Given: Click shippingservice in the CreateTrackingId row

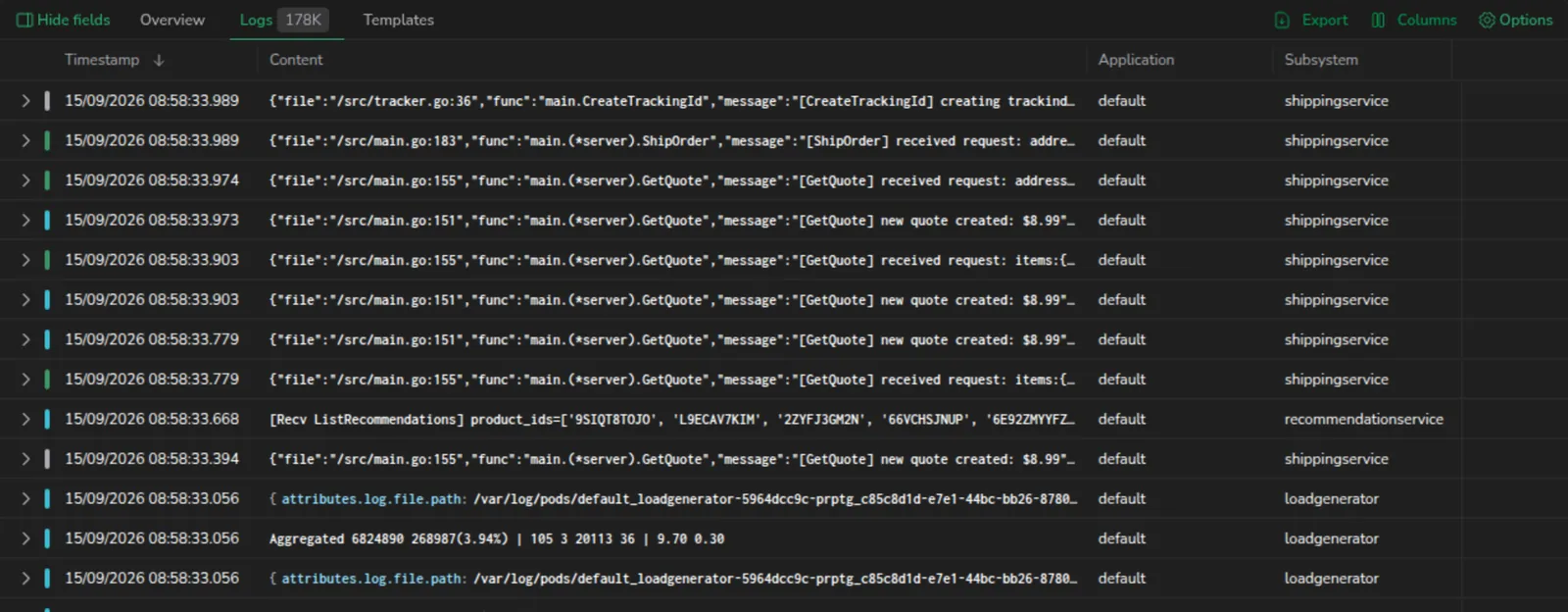Looking at the screenshot, I should point(1336,101).
